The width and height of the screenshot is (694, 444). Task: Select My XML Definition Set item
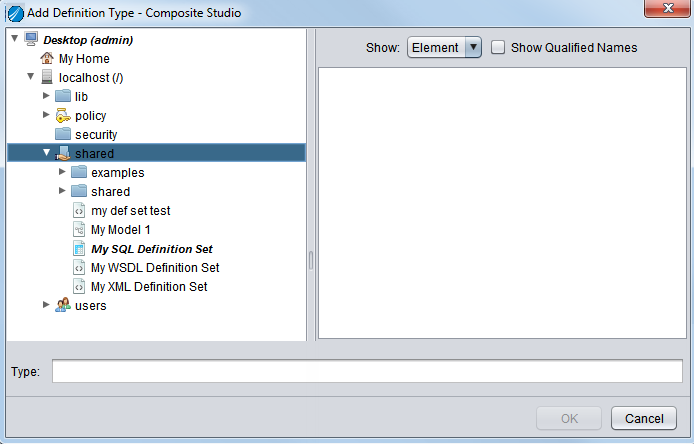[149, 287]
